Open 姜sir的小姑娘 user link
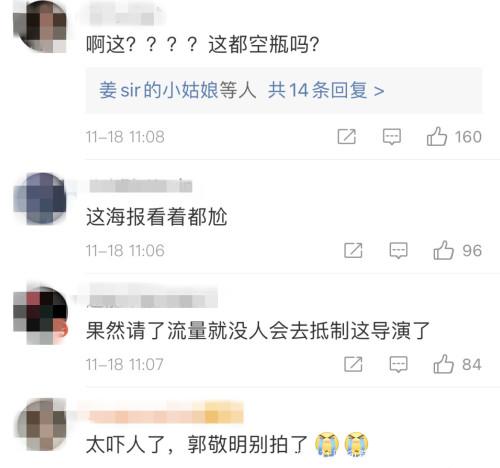Image resolution: width=500 pixels, height=468 pixels. [x=159, y=90]
